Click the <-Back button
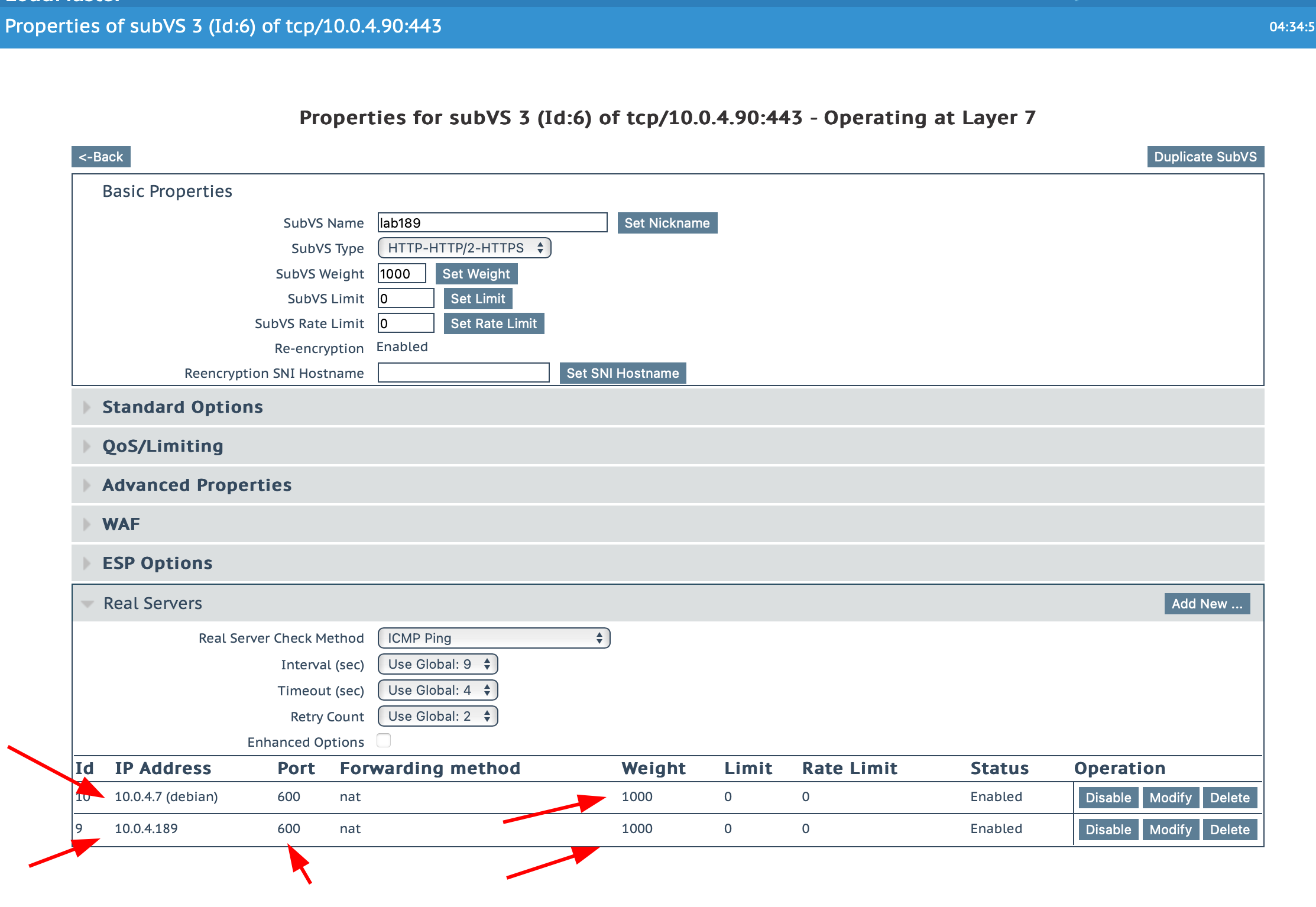The image size is (1316, 907). [101, 157]
